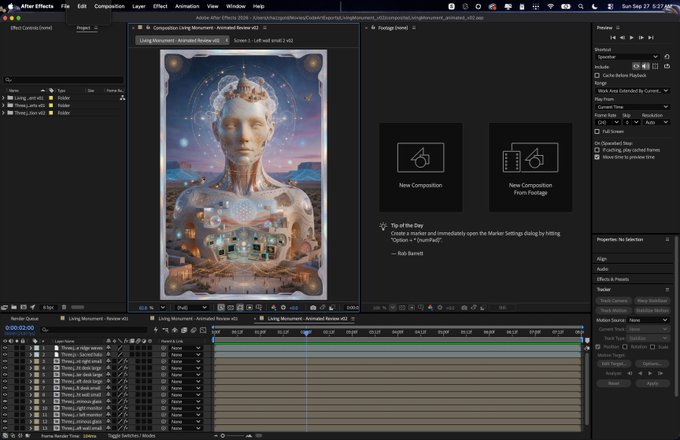The height and width of the screenshot is (440, 680).
Task: Toggle Frame Blending timeline switch icon
Action: [x=184, y=330]
